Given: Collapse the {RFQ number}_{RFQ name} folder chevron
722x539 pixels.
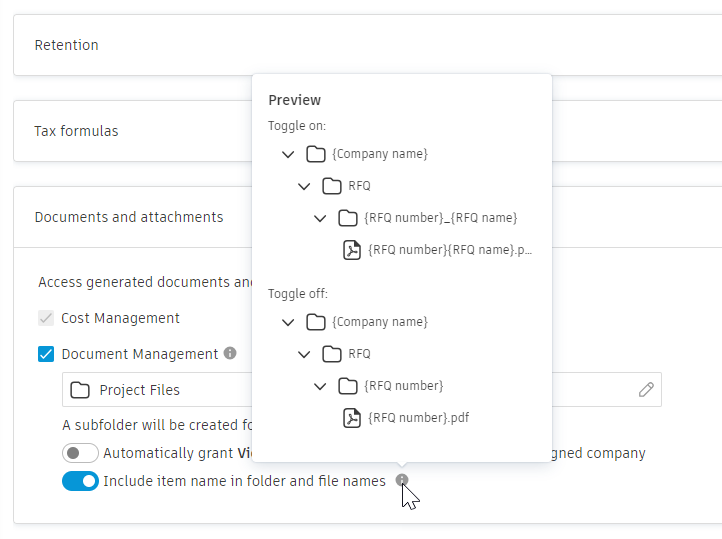Looking at the screenshot, I should (320, 218).
